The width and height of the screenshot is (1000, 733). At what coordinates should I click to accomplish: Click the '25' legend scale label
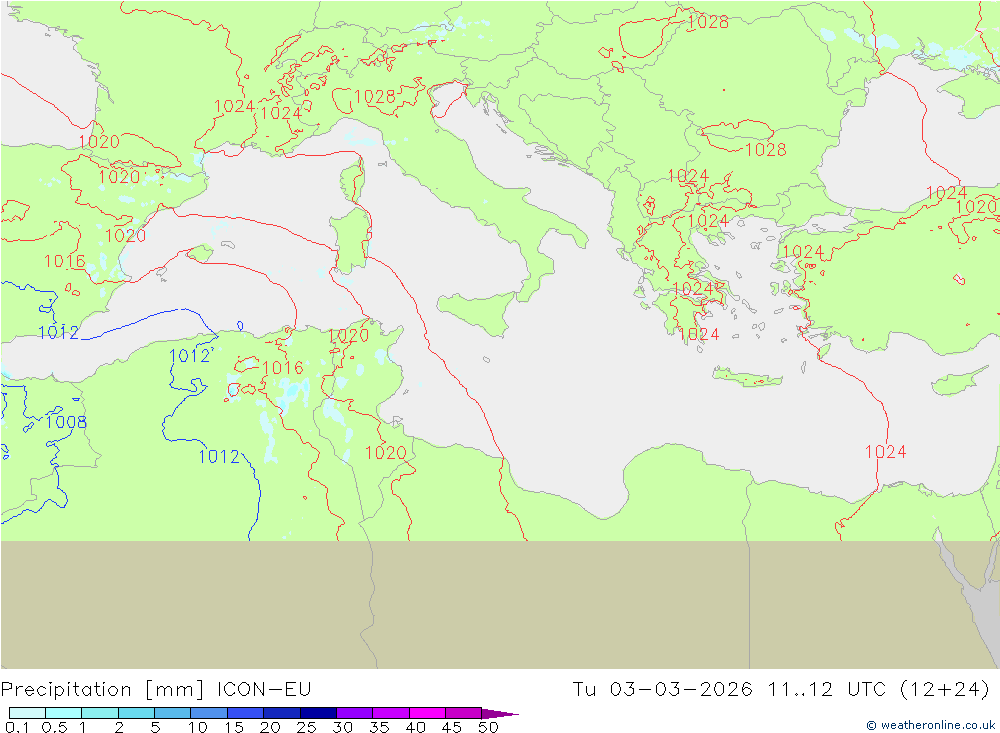[x=306, y=727]
